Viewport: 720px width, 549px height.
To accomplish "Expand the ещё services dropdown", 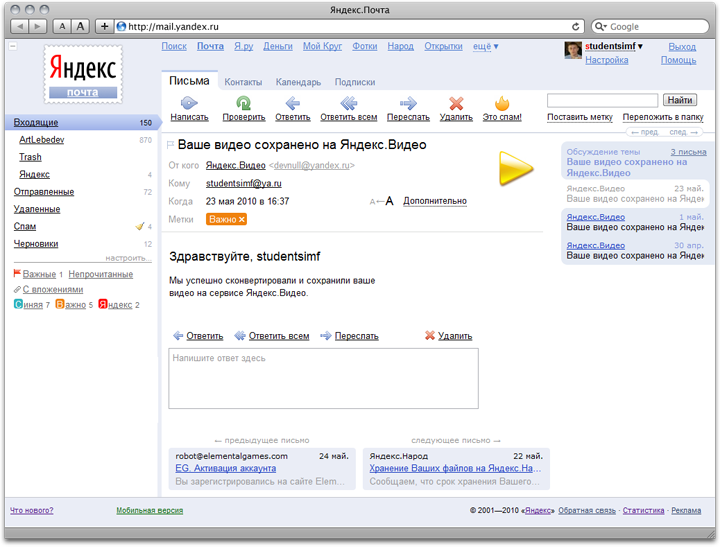I will coord(486,46).
